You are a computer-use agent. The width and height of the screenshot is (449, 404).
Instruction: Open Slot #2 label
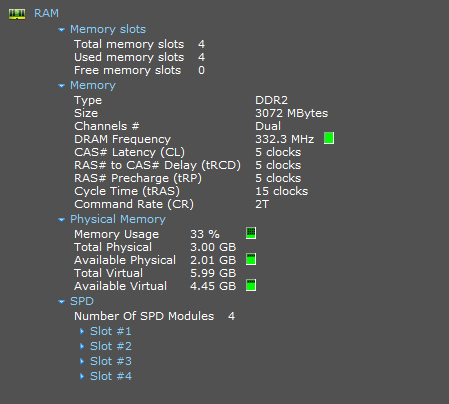[x=111, y=346]
